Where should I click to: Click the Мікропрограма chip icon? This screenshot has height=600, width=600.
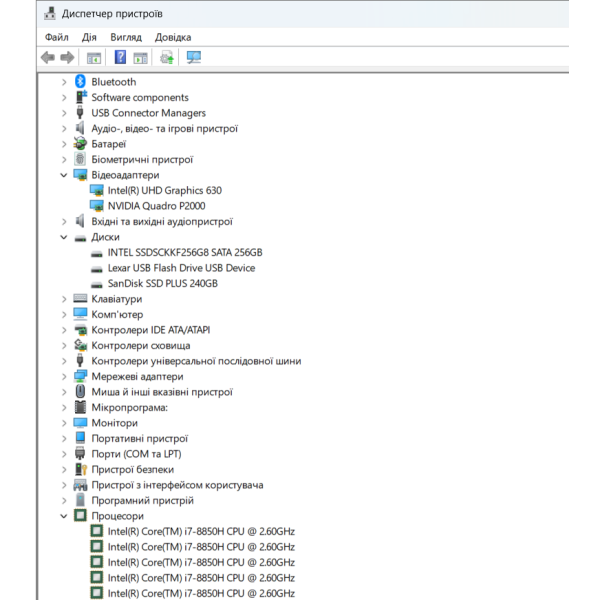point(80,407)
